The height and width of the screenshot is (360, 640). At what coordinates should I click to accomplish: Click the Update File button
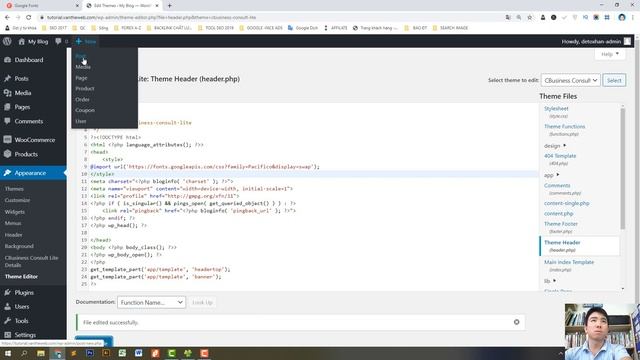pos(94,341)
